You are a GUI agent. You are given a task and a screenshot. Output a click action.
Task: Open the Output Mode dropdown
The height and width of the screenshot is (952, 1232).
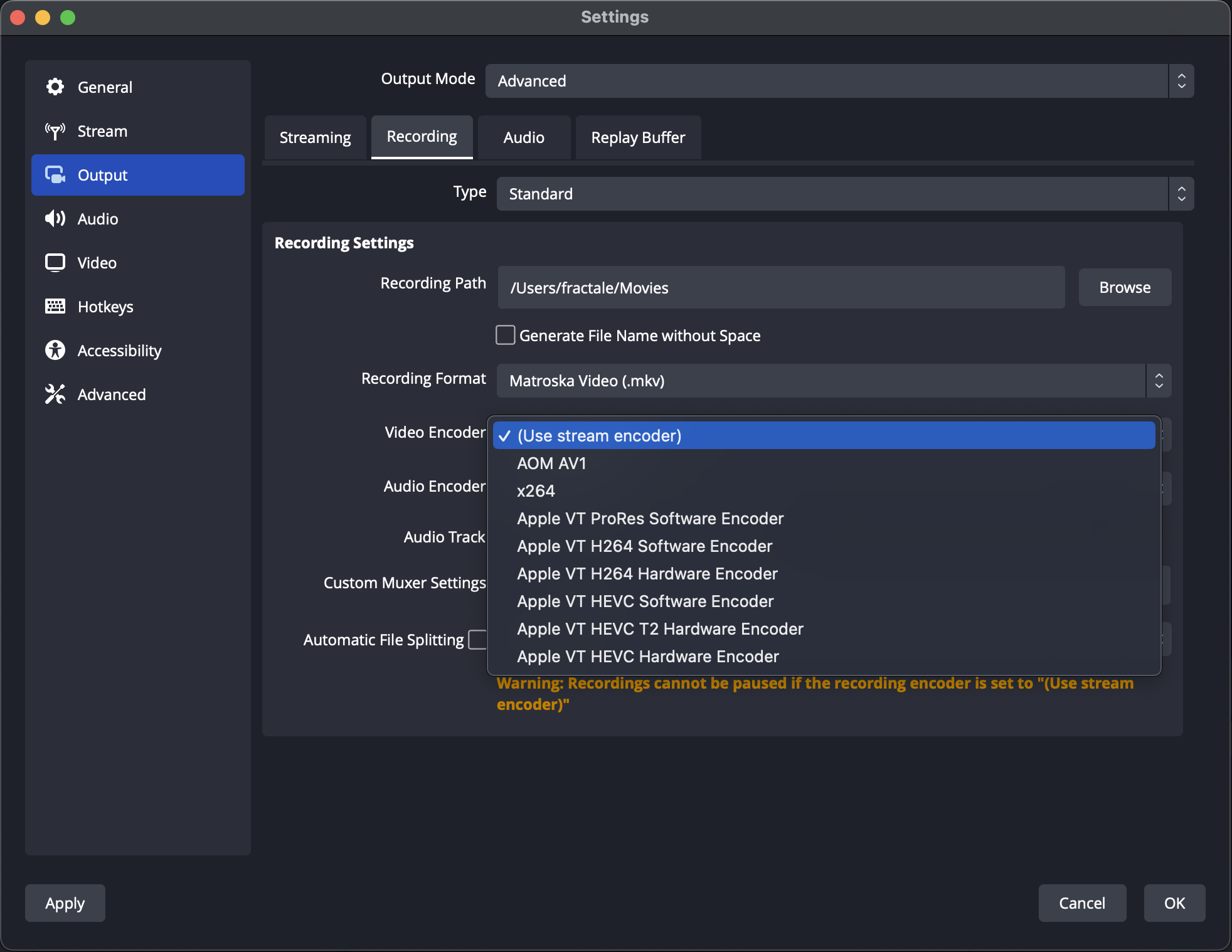click(838, 81)
